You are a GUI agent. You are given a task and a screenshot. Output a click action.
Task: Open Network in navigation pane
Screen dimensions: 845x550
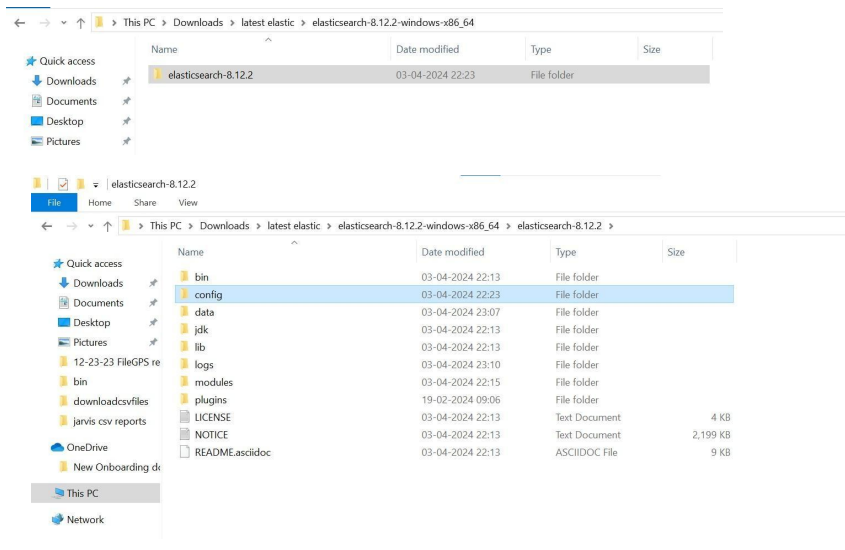(78, 520)
